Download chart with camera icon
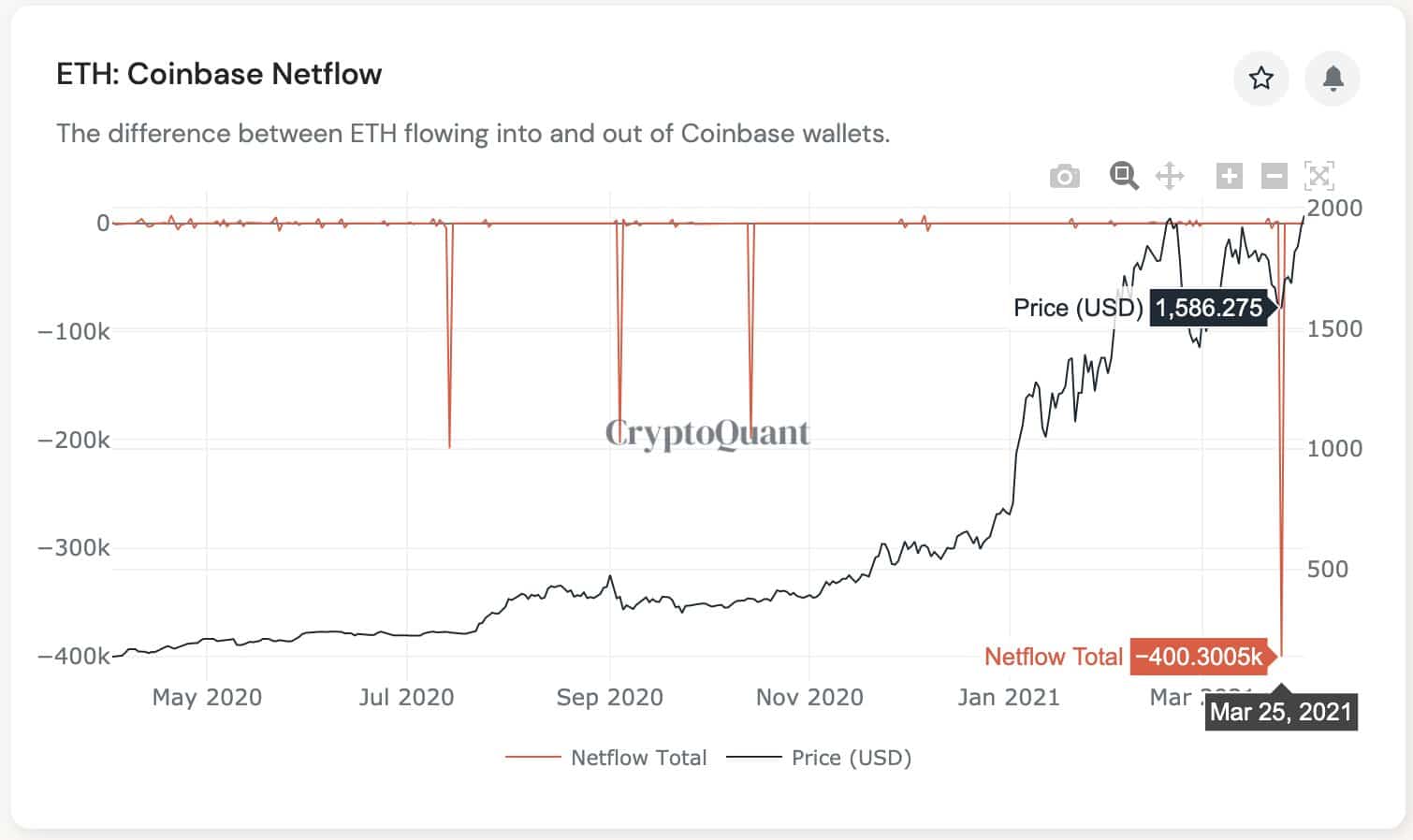Viewport: 1413px width, 840px height. (1064, 176)
